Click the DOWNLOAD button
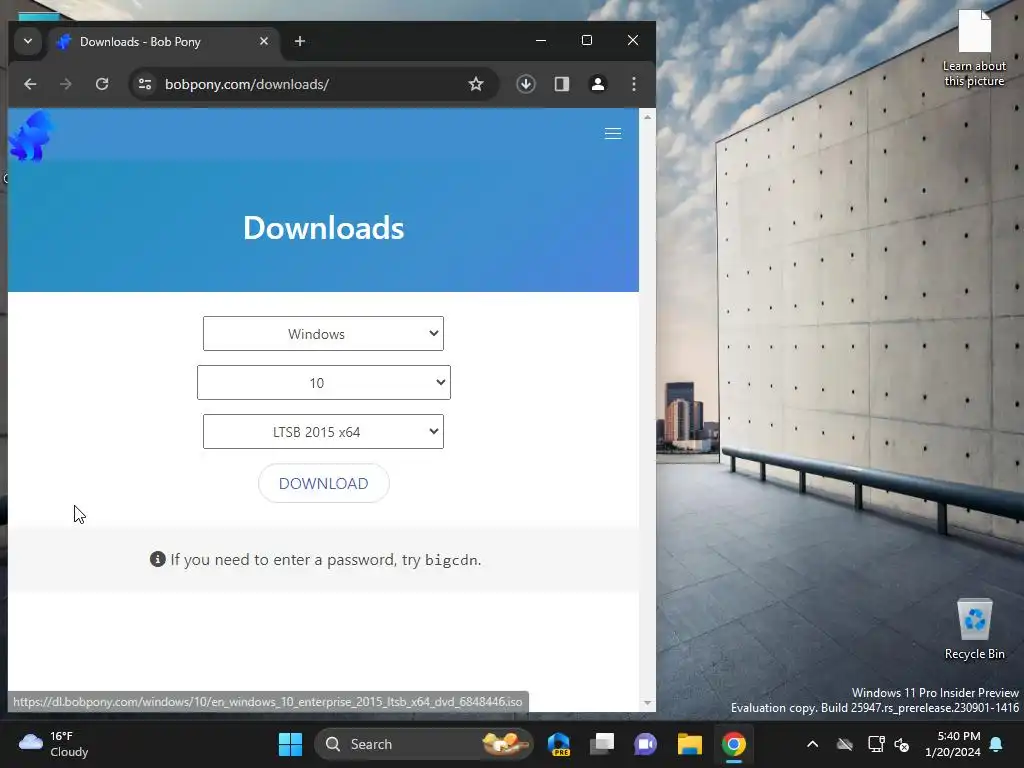1024x768 pixels. (324, 483)
